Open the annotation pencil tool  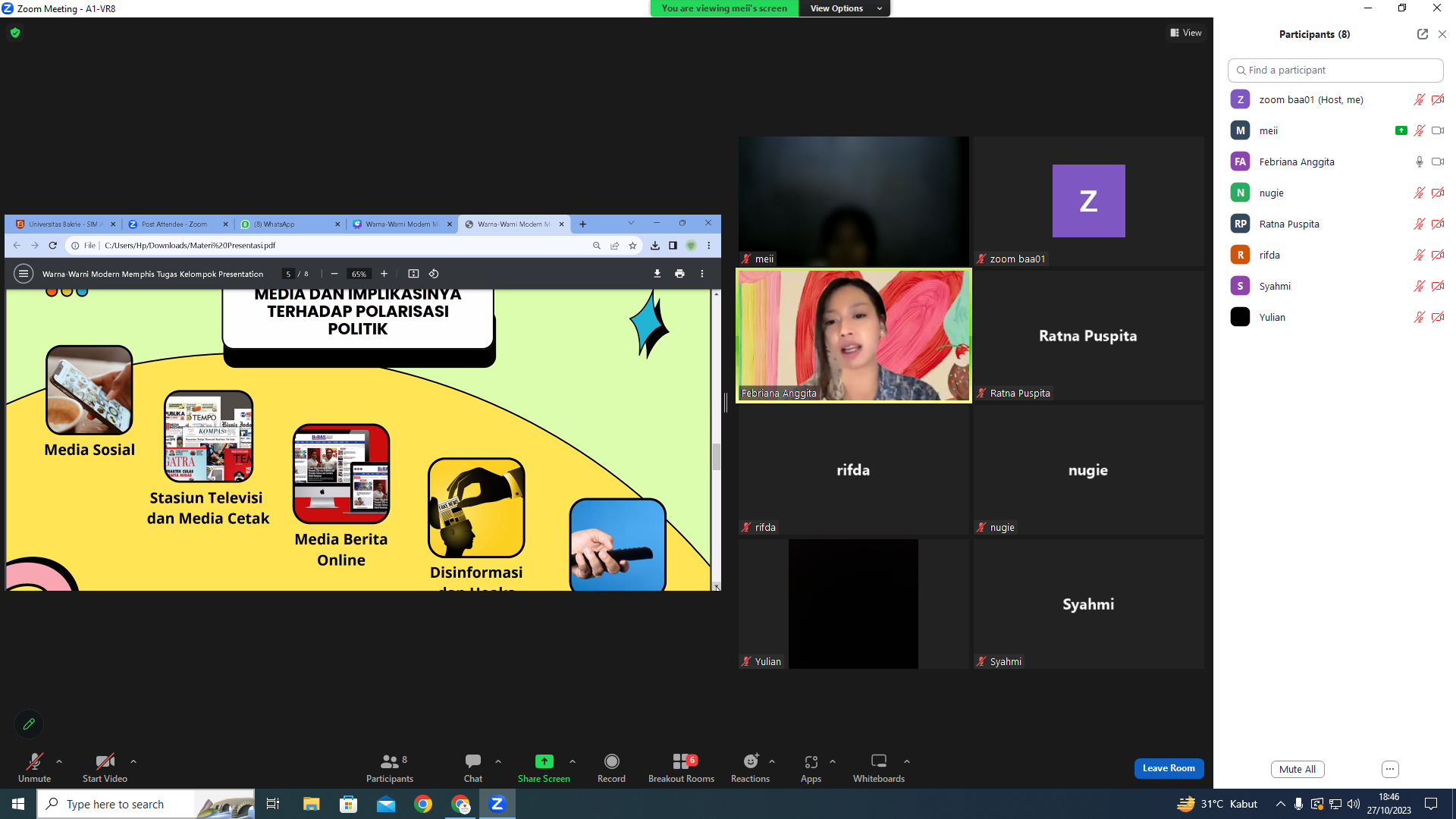point(29,724)
